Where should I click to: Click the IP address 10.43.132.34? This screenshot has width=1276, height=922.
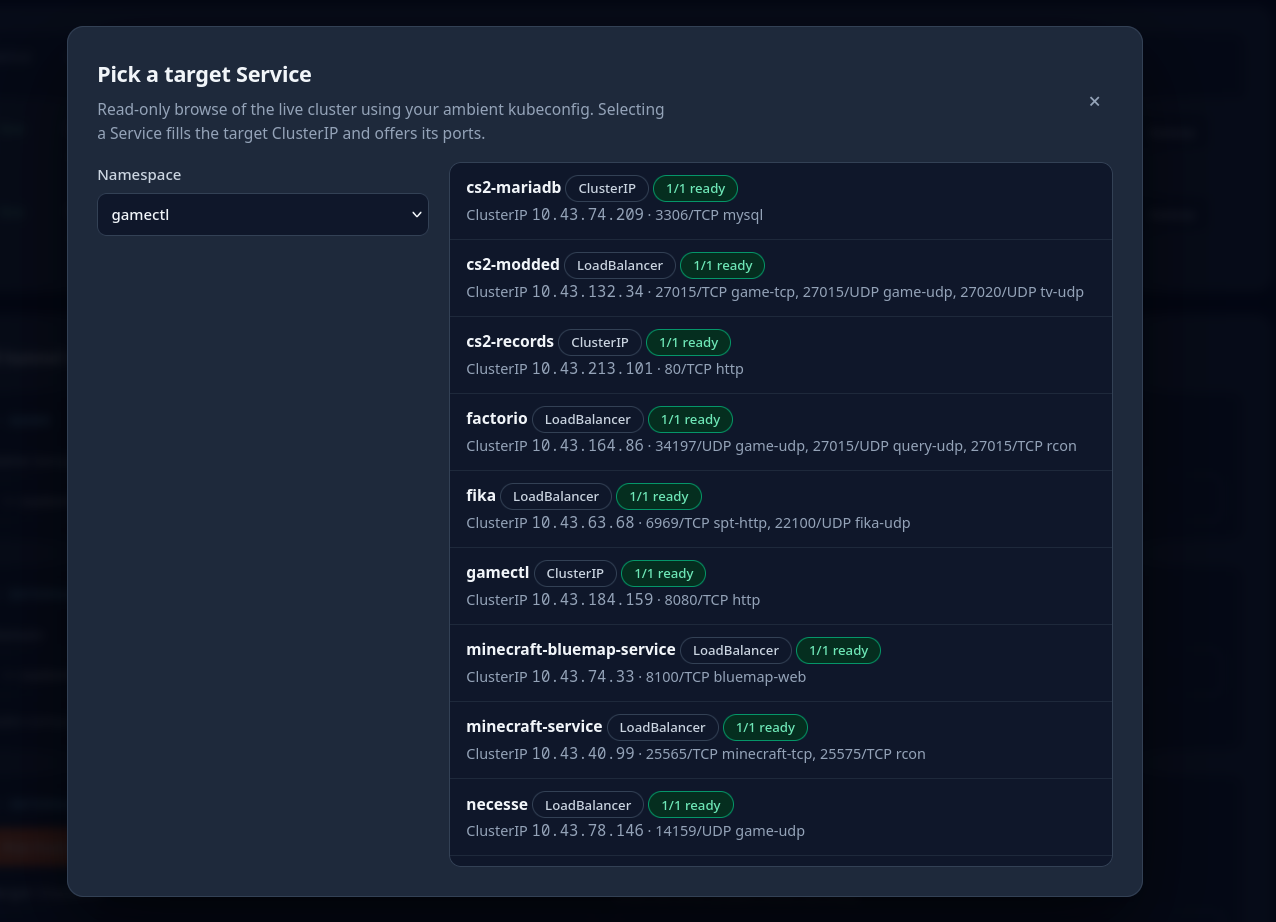click(x=588, y=291)
